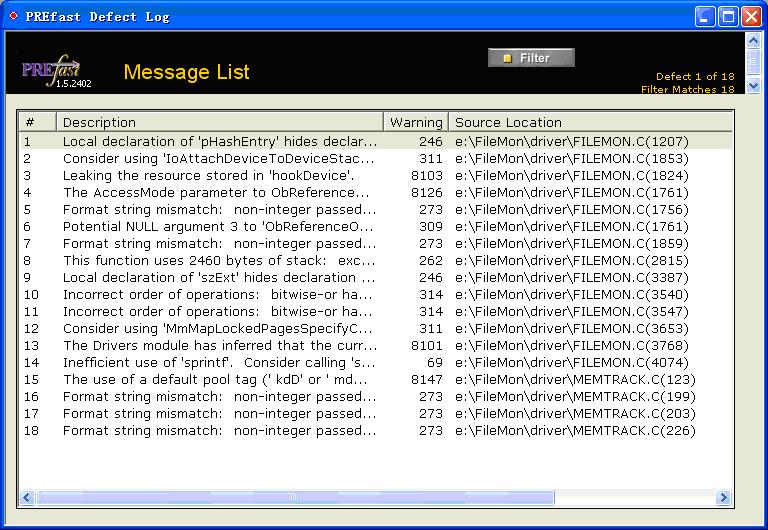The width and height of the screenshot is (768, 530).
Task: Sort by the # column header
Action: (x=38, y=122)
